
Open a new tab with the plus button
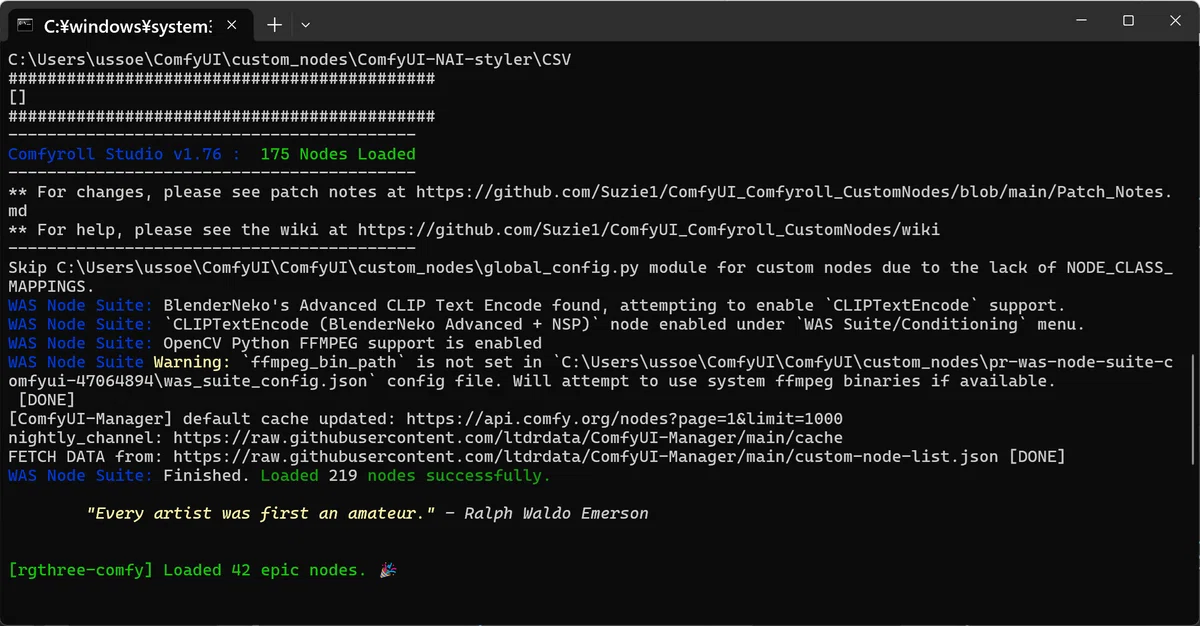click(x=274, y=24)
